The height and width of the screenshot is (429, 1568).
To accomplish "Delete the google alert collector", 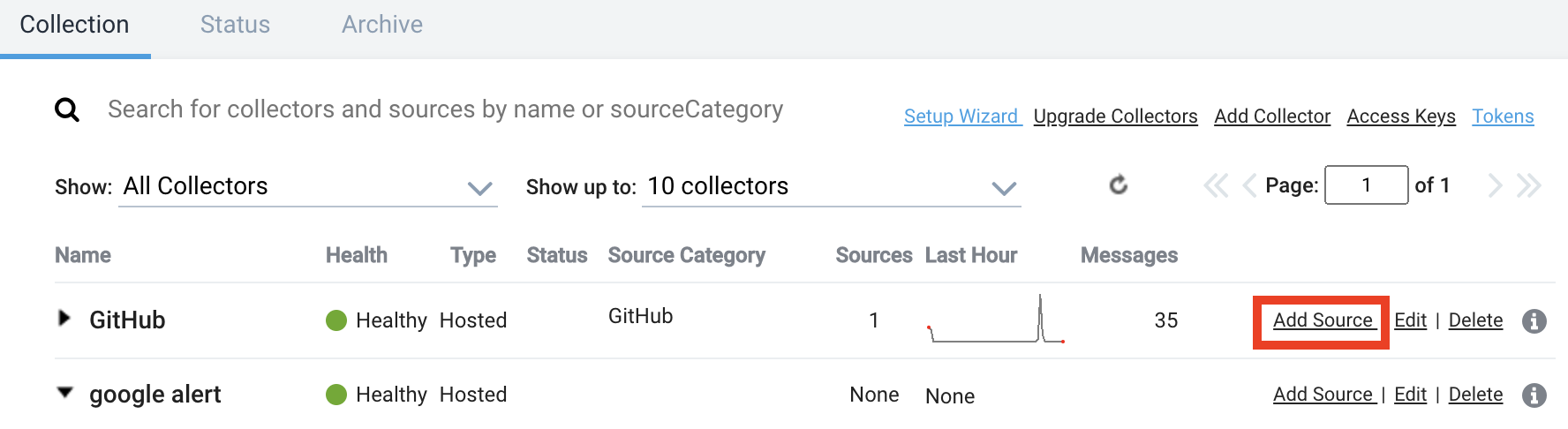I will click(x=1475, y=395).
